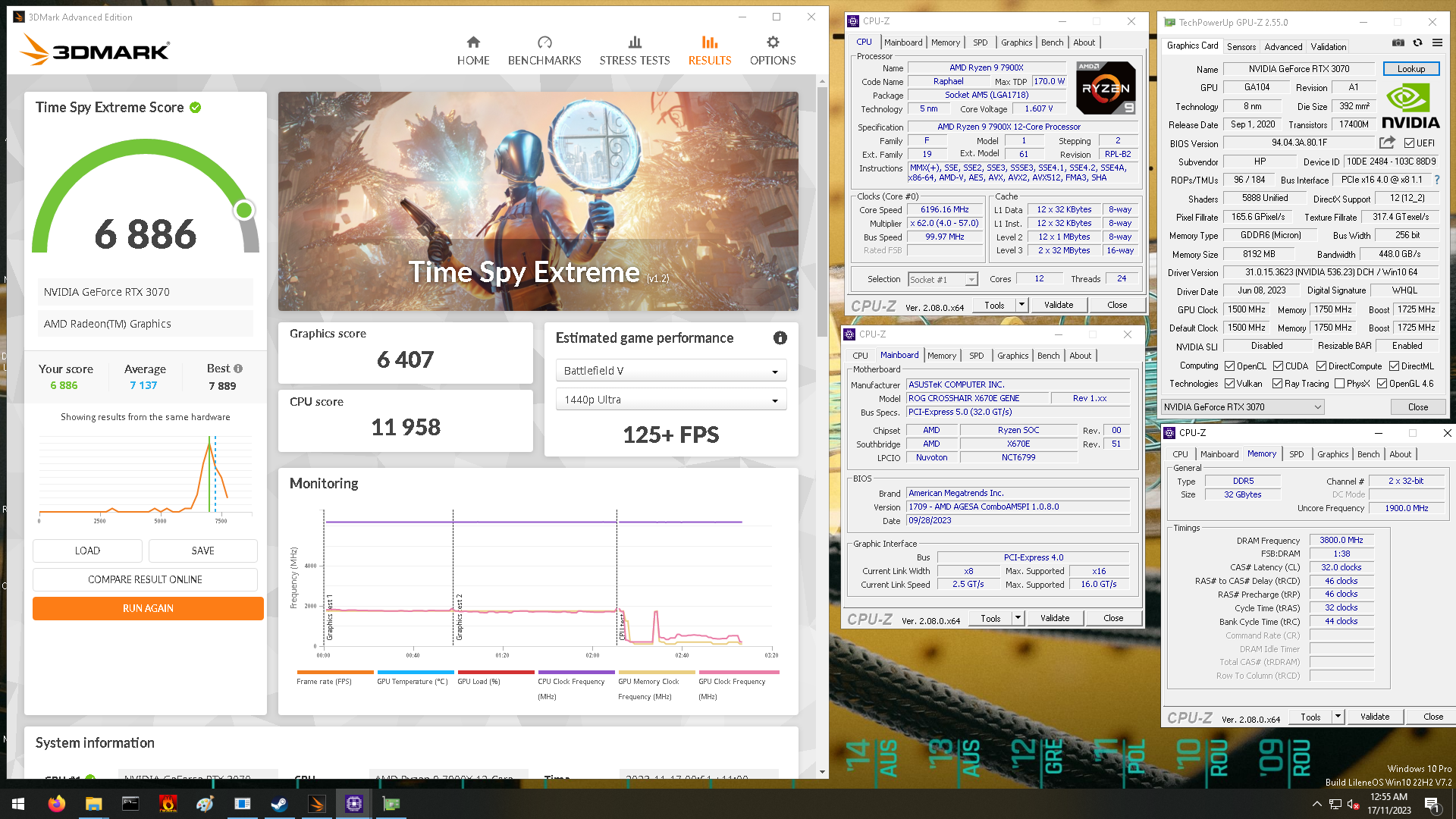
Task: Toggle the PhysX checkbox in GPU-Z
Action: tap(1340, 384)
